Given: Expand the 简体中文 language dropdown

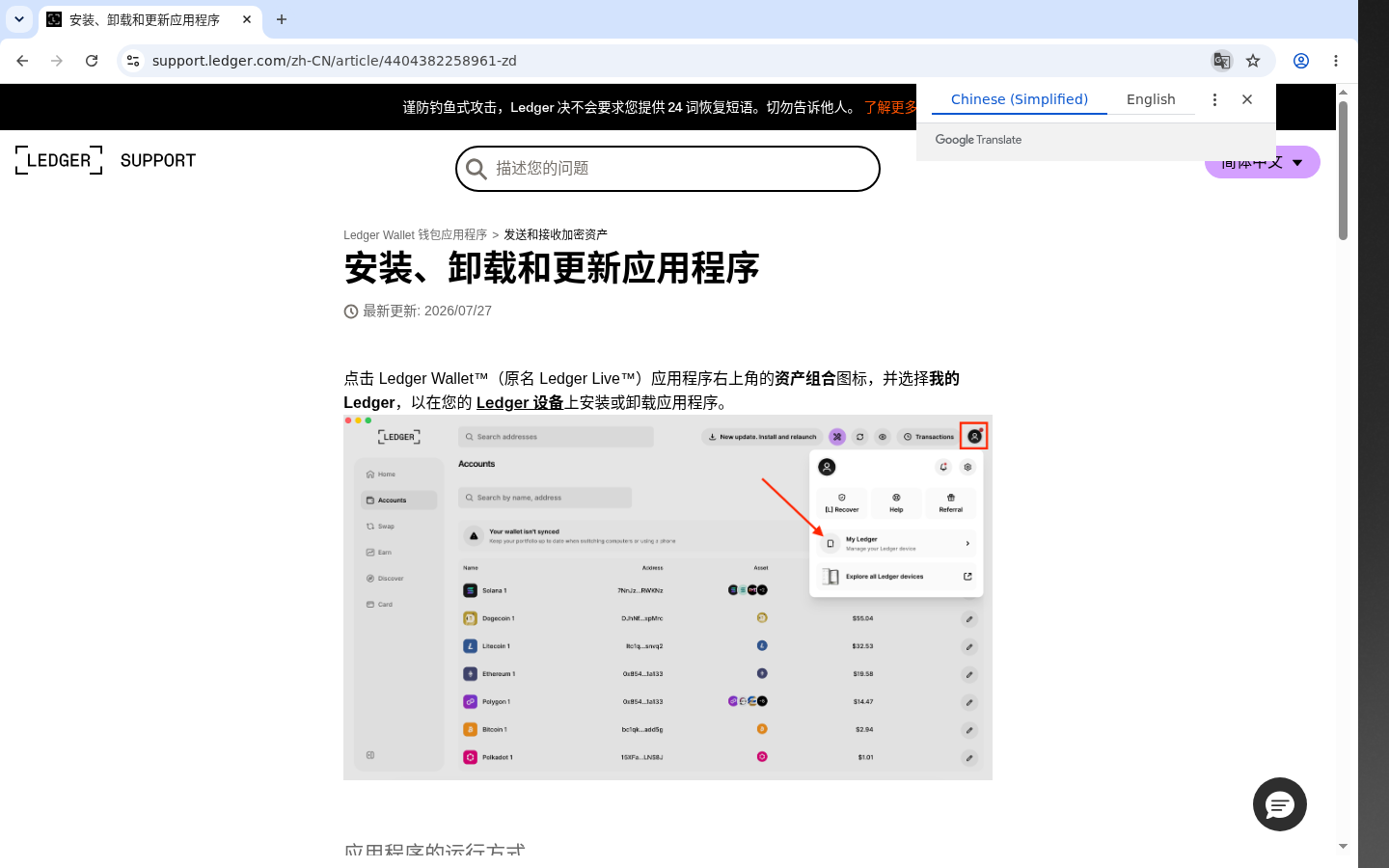Looking at the screenshot, I should 1263,162.
